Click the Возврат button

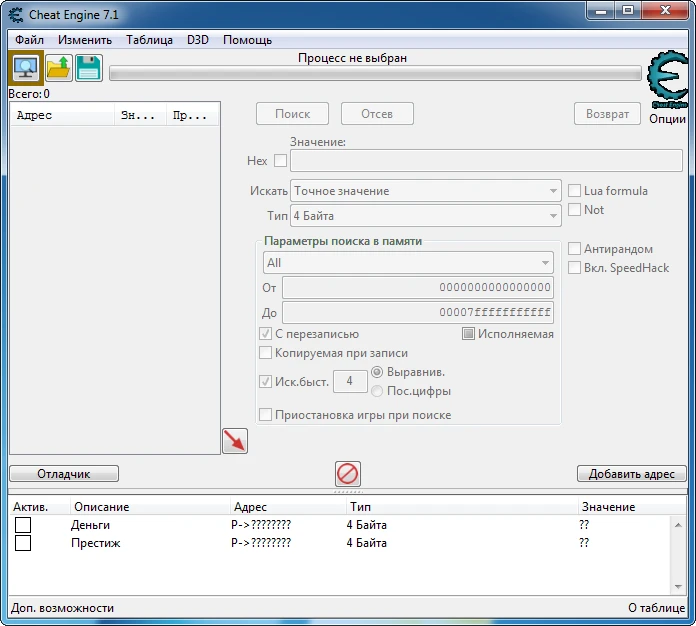click(x=607, y=114)
